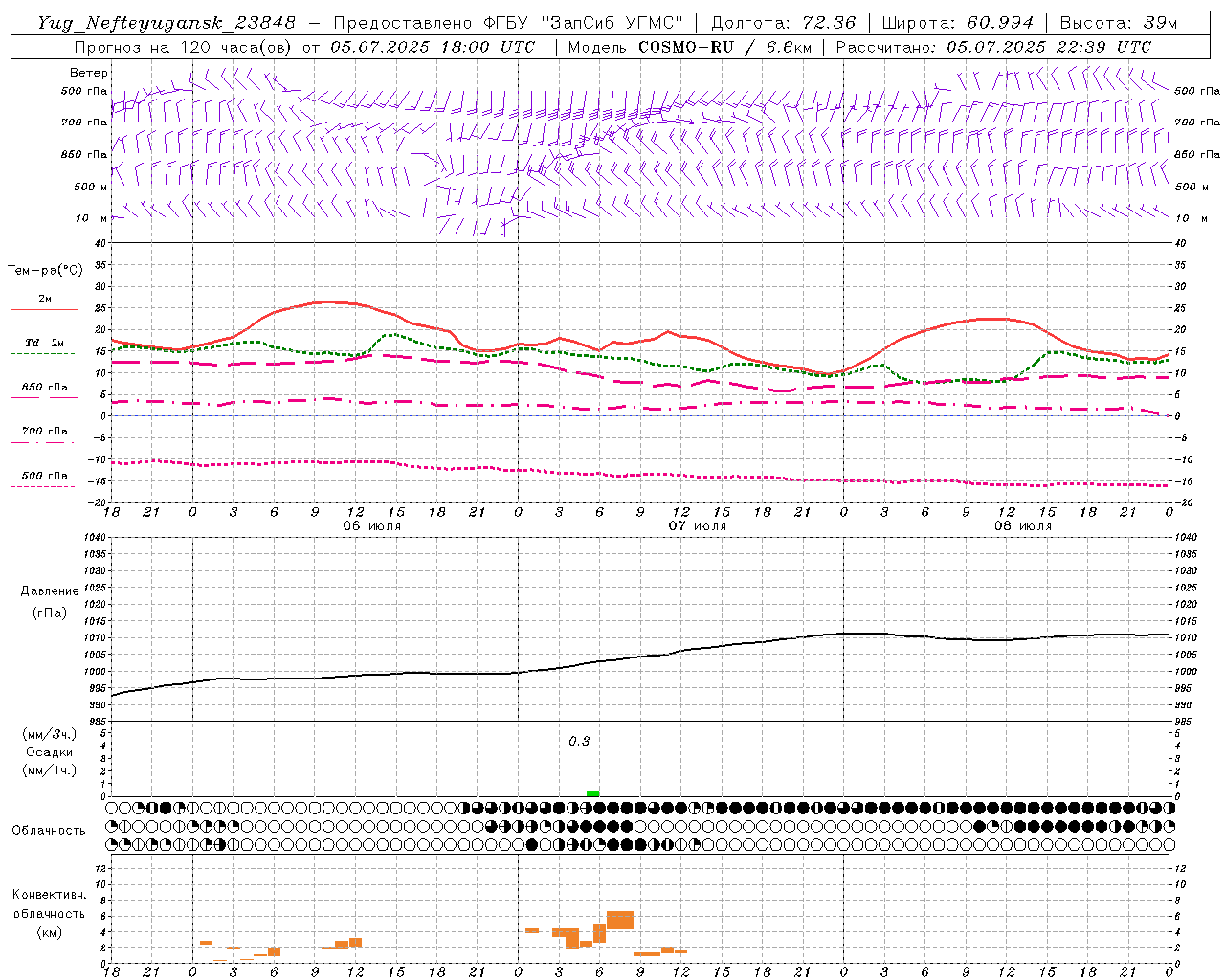This screenshot has height=980, width=1225.
Task: Select the 06 июля date label
Action: (x=372, y=526)
